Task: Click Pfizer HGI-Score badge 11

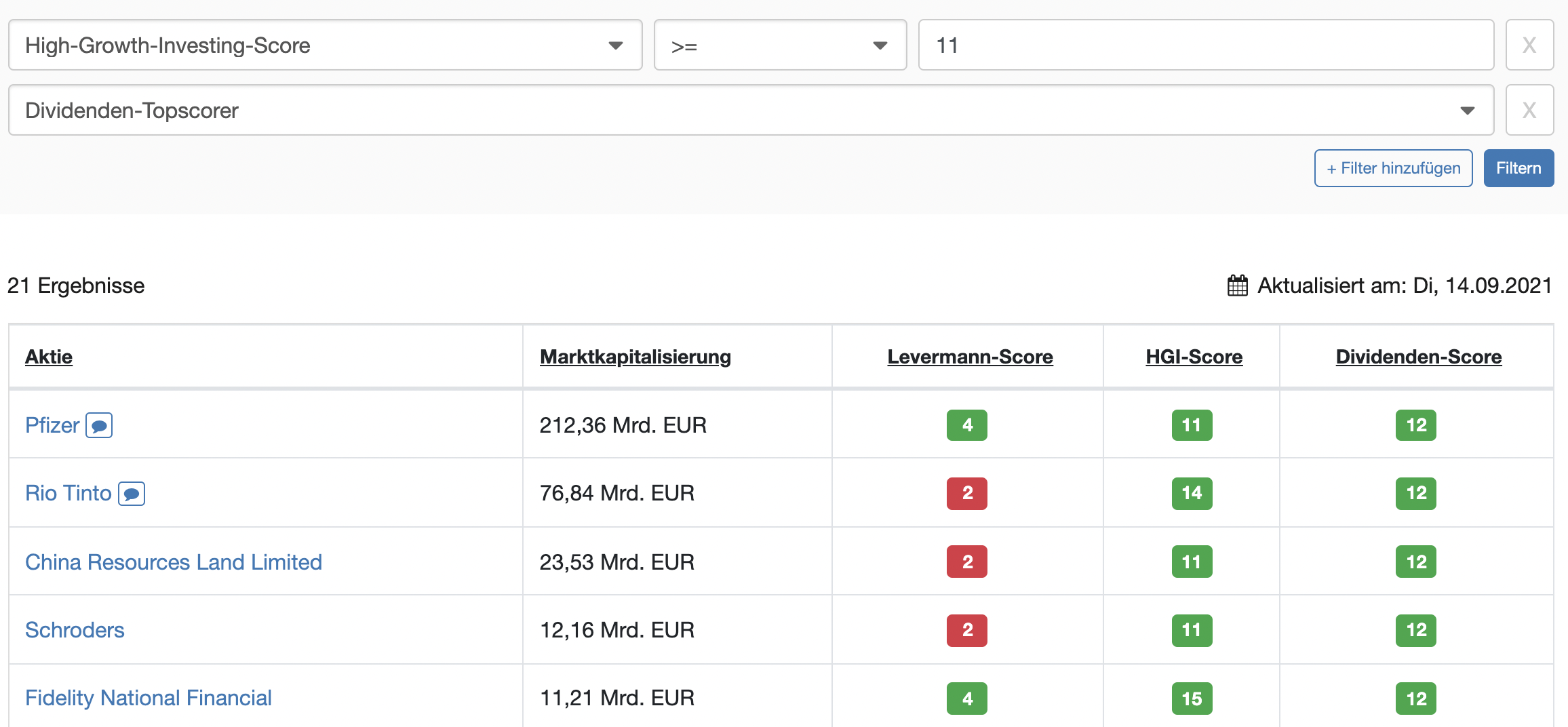Action: click(x=1192, y=425)
